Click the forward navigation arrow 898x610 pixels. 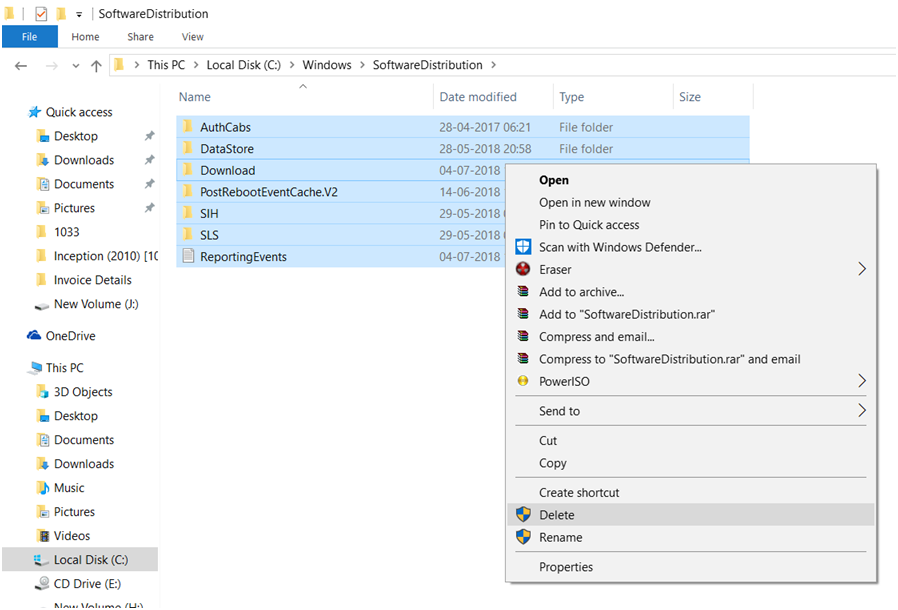tap(52, 66)
